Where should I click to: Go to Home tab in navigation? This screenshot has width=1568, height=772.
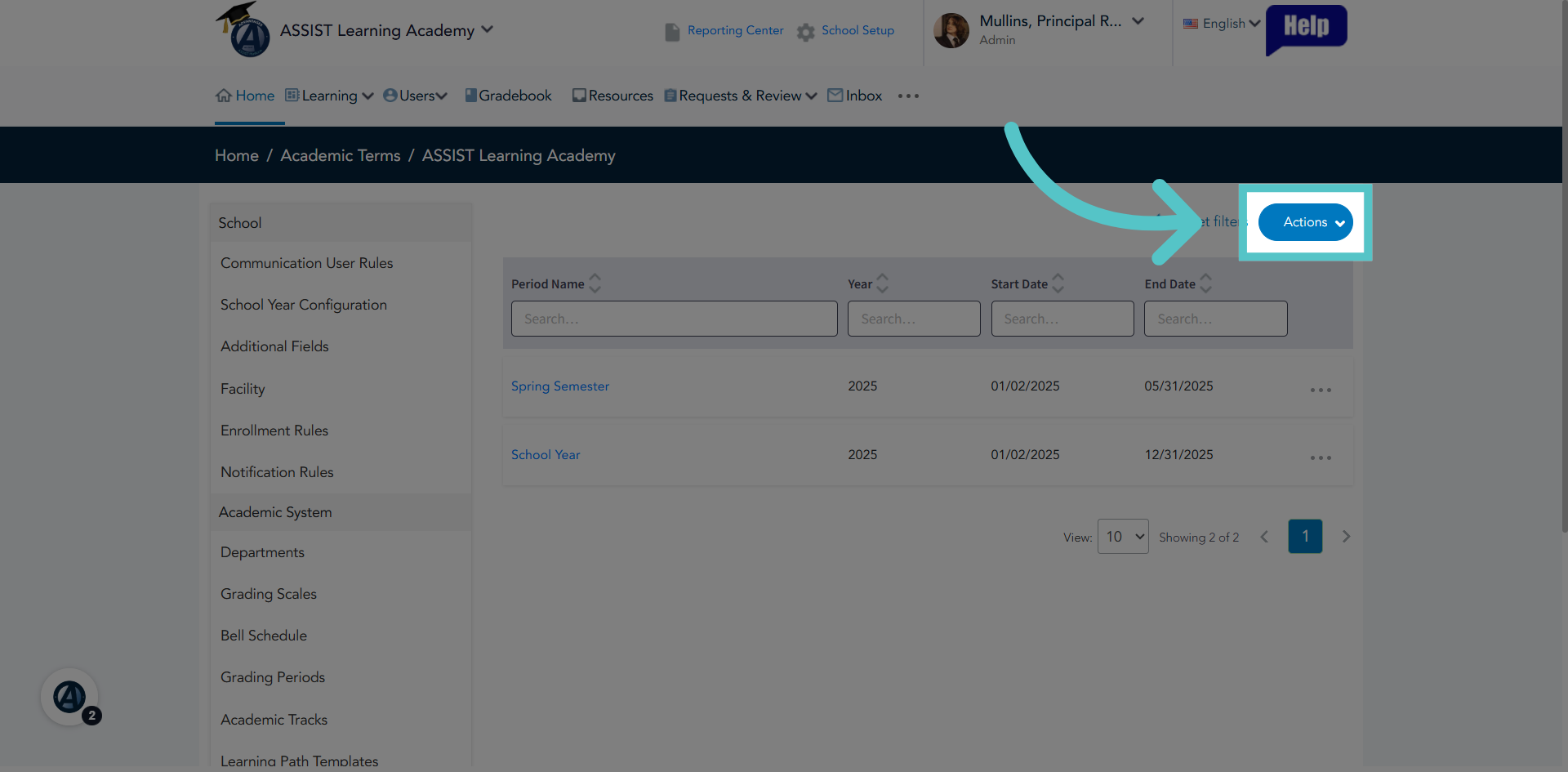255,96
